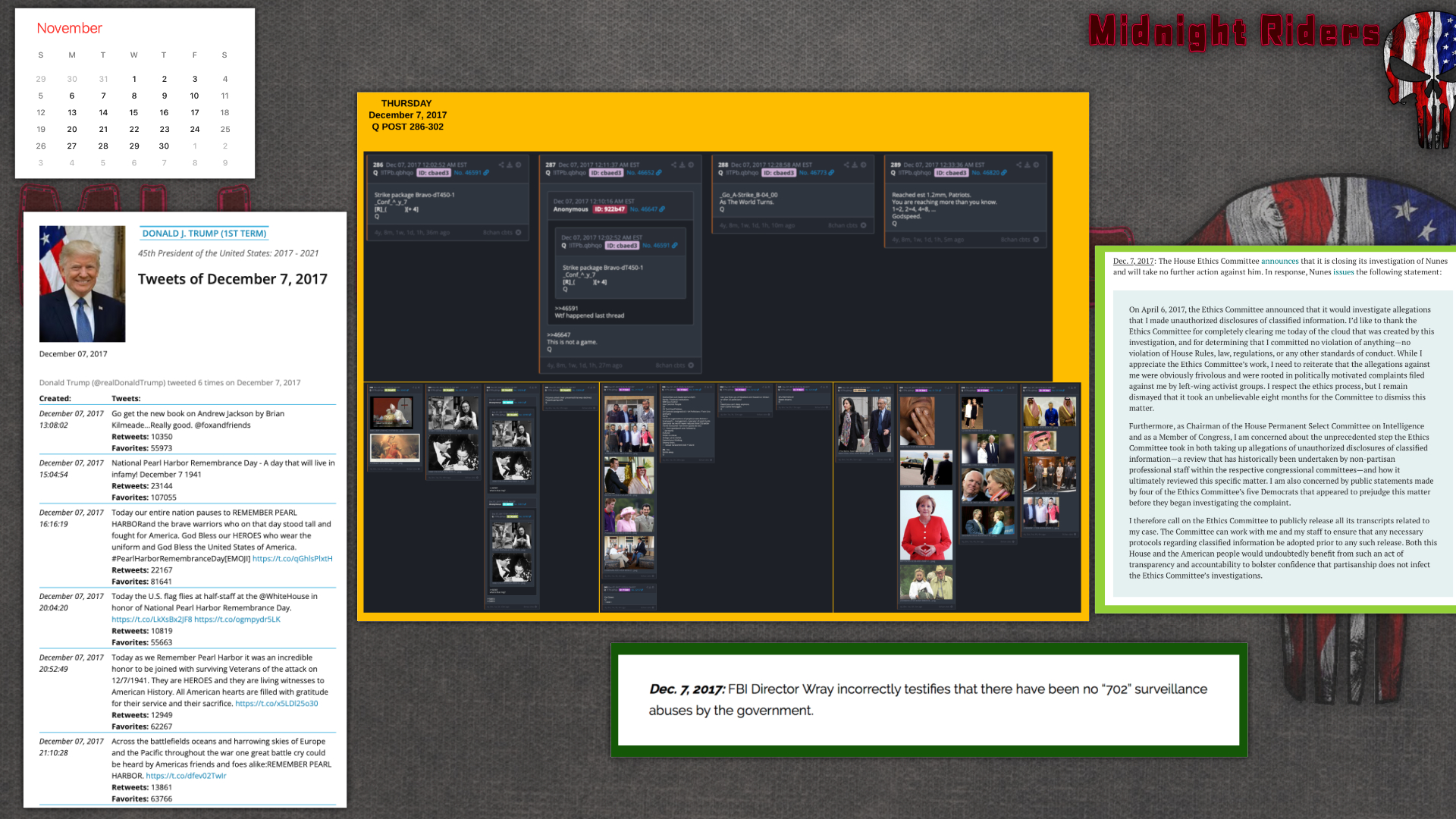Select November 15 on the calendar
Image resolution: width=1456 pixels, height=819 pixels.
point(133,112)
